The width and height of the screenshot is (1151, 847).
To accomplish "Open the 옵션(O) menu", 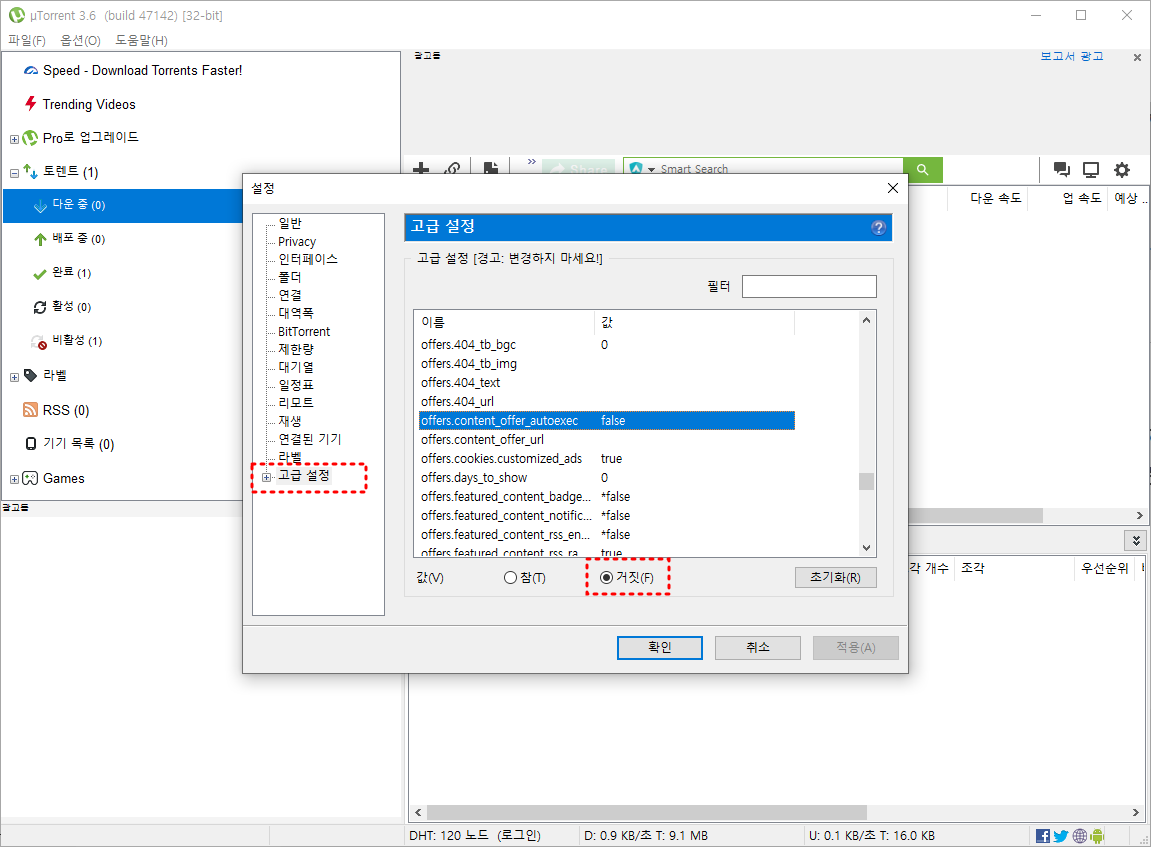I will coord(80,40).
